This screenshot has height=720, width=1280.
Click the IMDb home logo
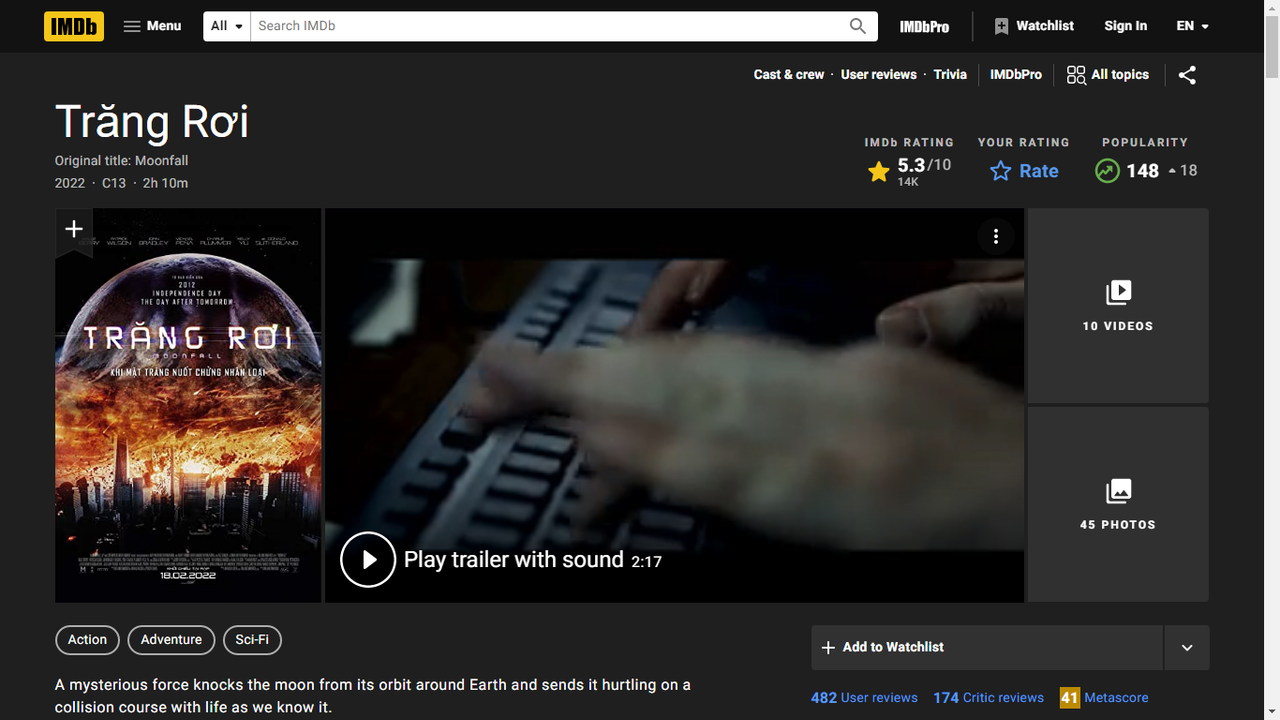pos(74,26)
